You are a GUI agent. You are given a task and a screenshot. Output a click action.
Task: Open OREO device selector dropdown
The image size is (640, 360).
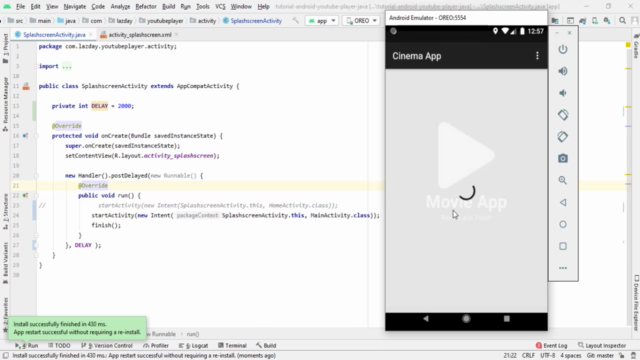click(361, 20)
